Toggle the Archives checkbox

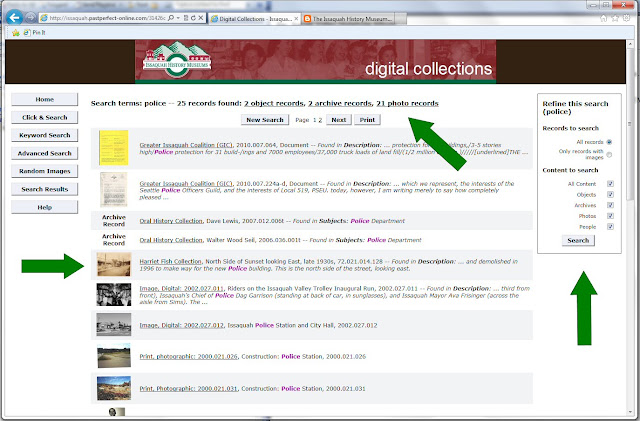[610, 205]
